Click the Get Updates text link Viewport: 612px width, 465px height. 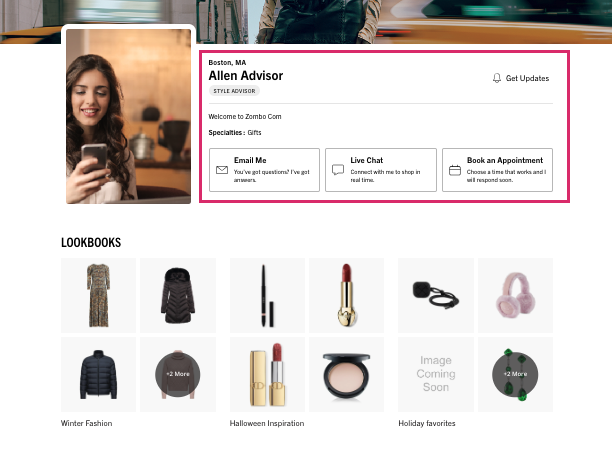pos(527,78)
